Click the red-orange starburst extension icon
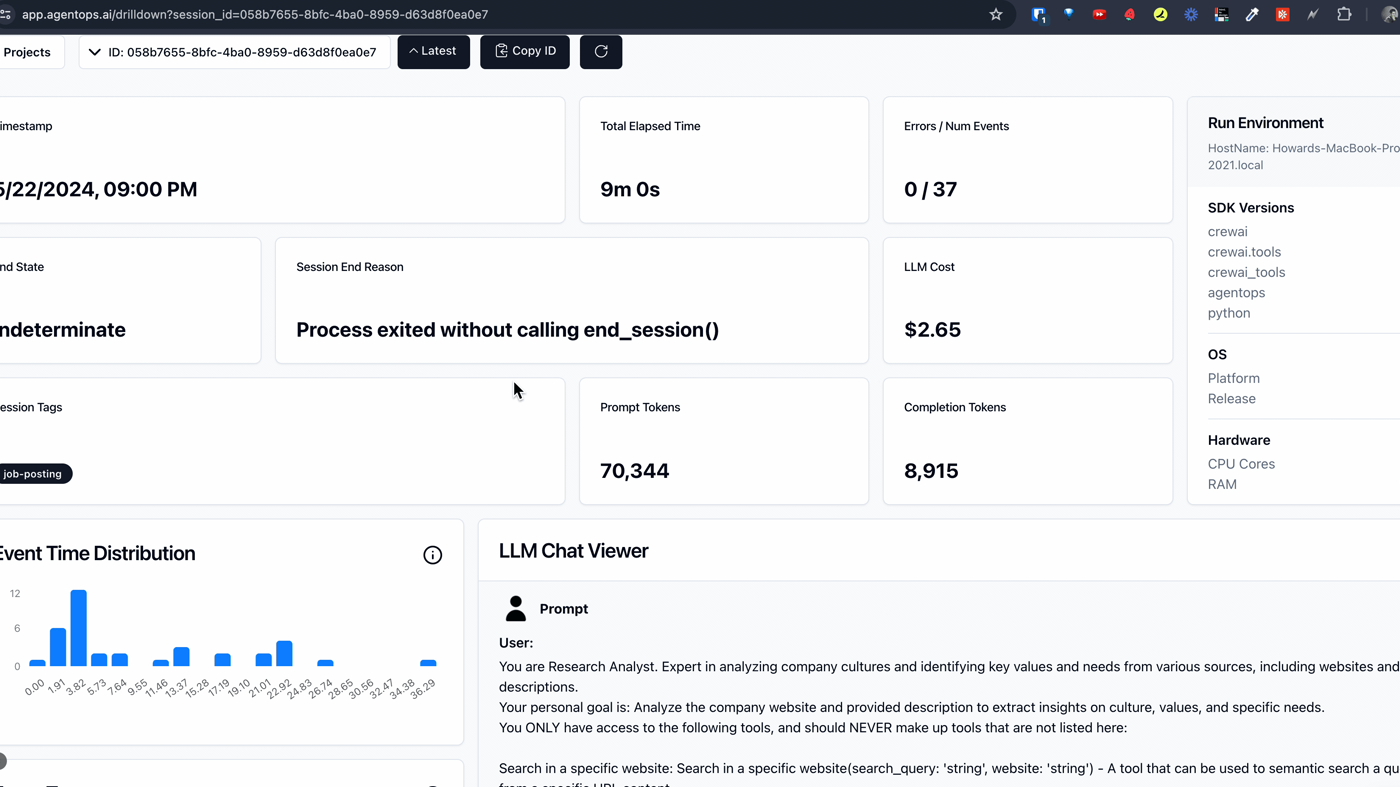1400x787 pixels. point(1283,15)
